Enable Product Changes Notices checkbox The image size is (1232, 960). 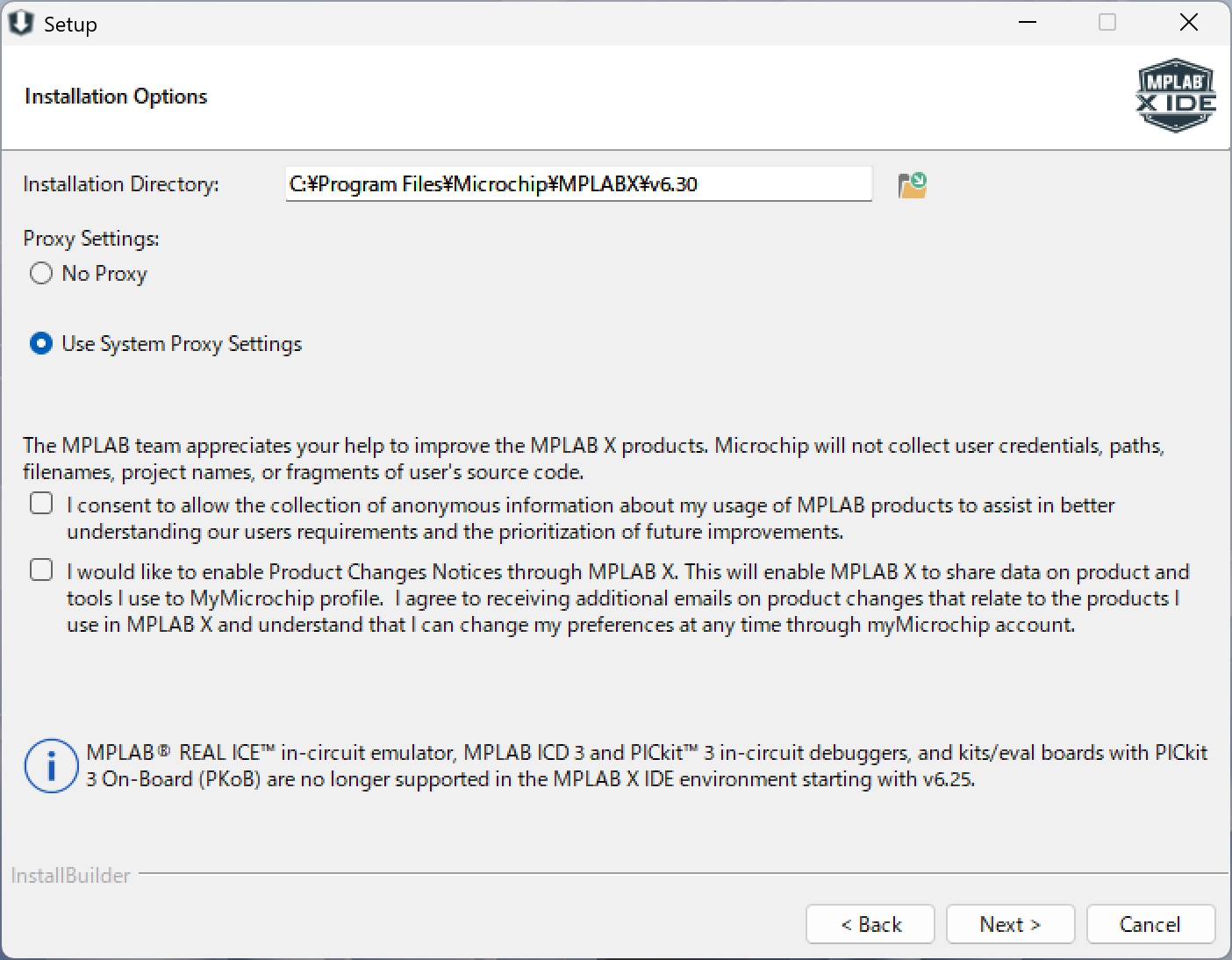[41, 570]
